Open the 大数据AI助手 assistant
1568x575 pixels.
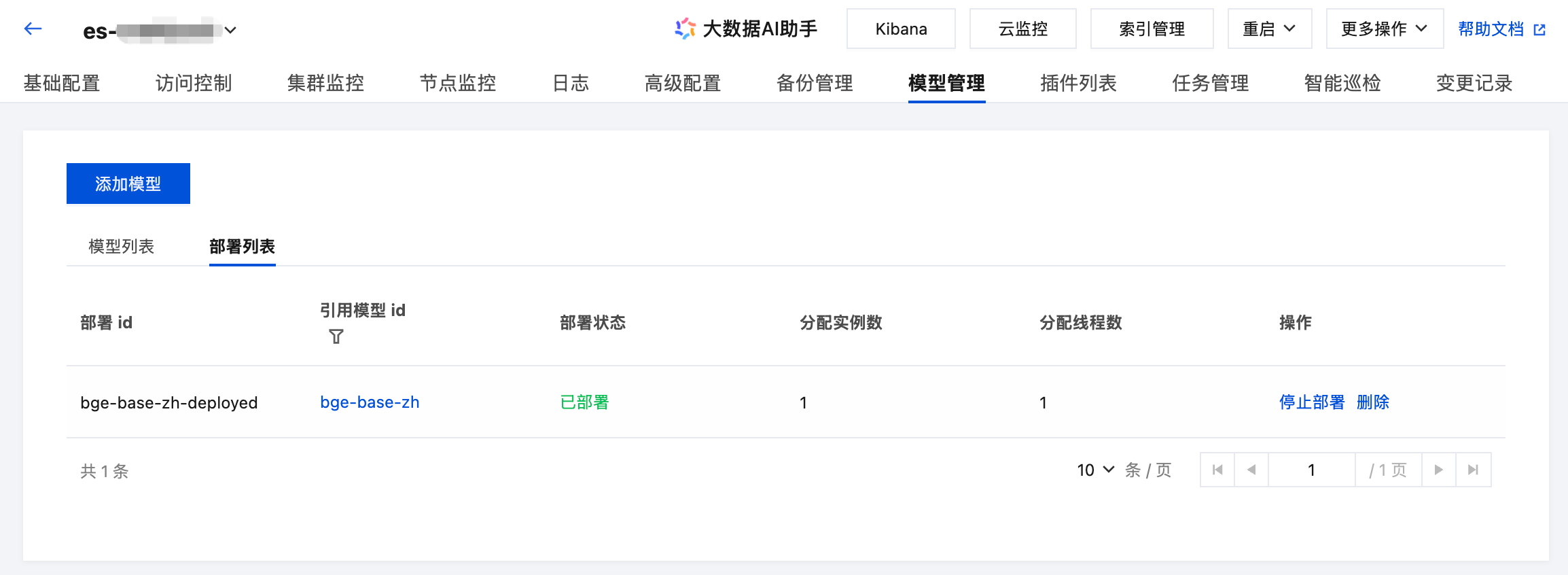(x=746, y=29)
